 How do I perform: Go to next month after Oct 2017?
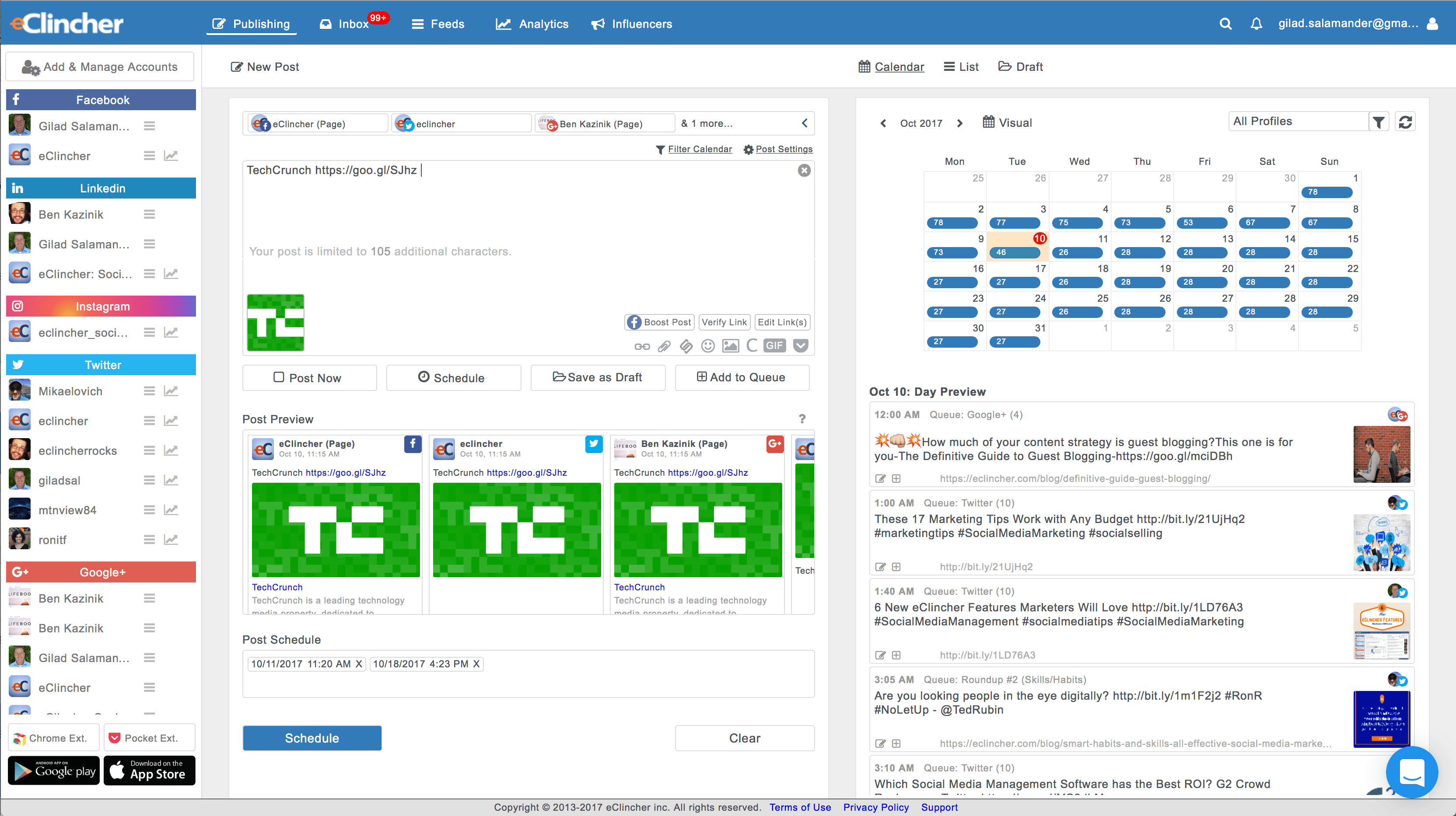(960, 123)
